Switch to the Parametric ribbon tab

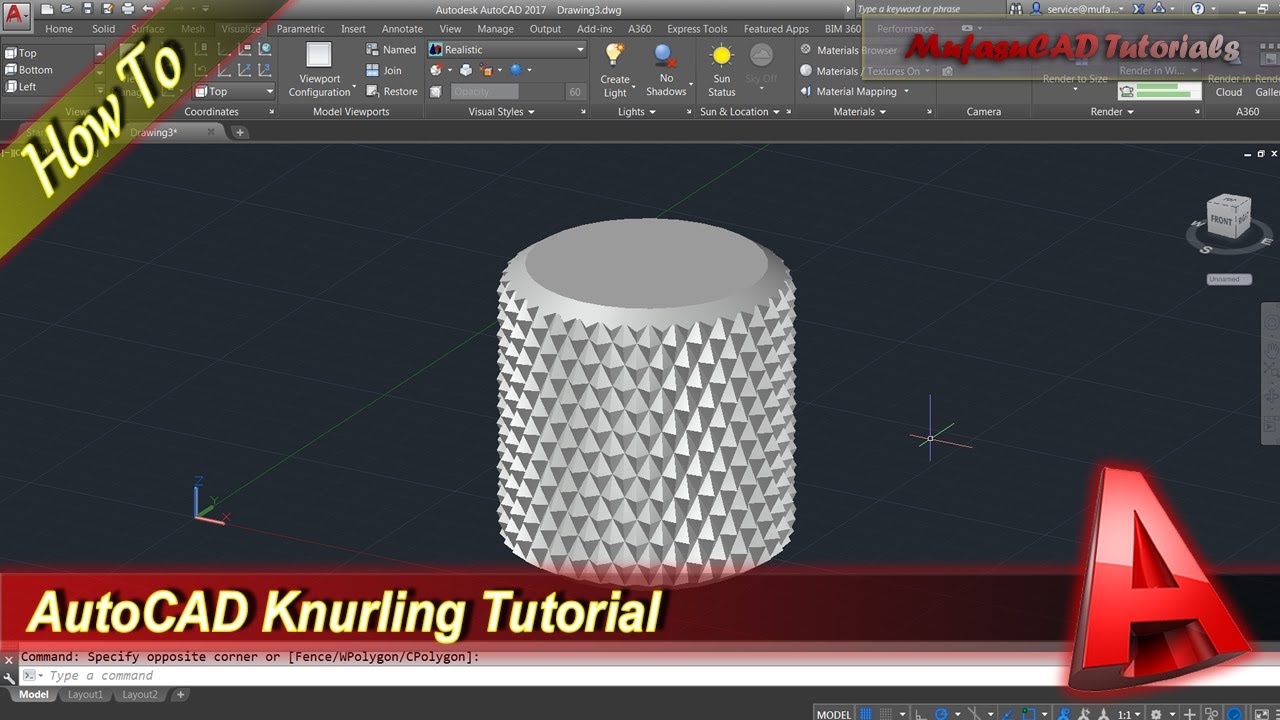point(300,29)
